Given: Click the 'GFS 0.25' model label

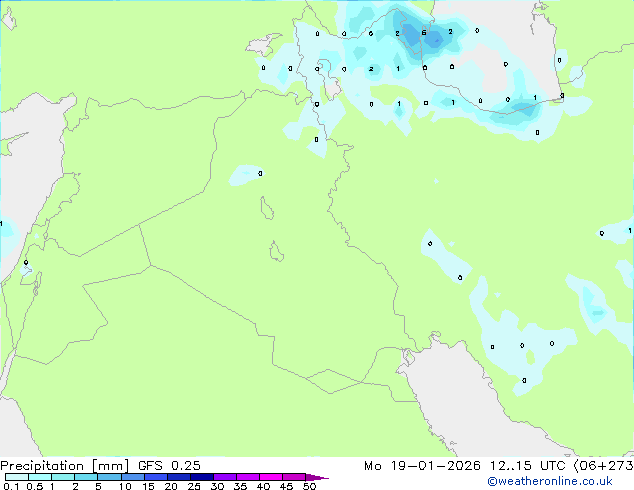Looking at the screenshot, I should point(169,466).
